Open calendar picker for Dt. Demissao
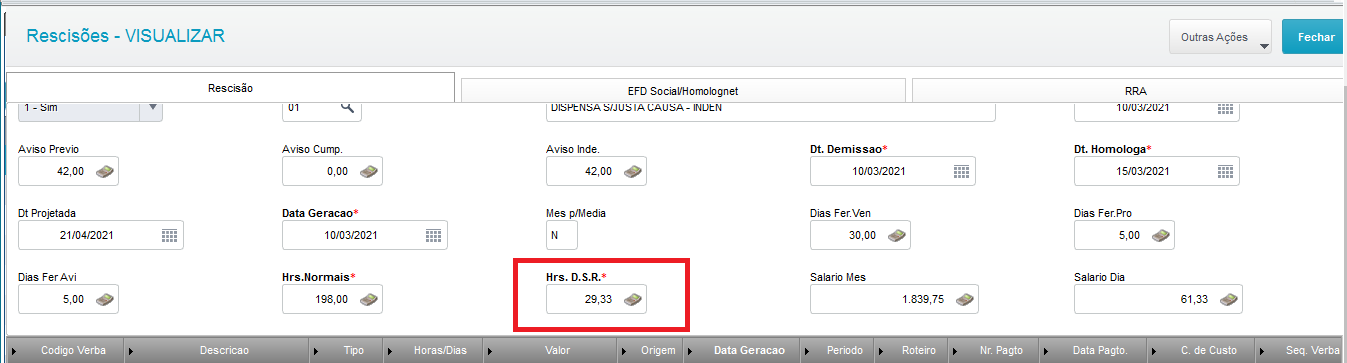The width and height of the screenshot is (1347, 363). [961, 172]
